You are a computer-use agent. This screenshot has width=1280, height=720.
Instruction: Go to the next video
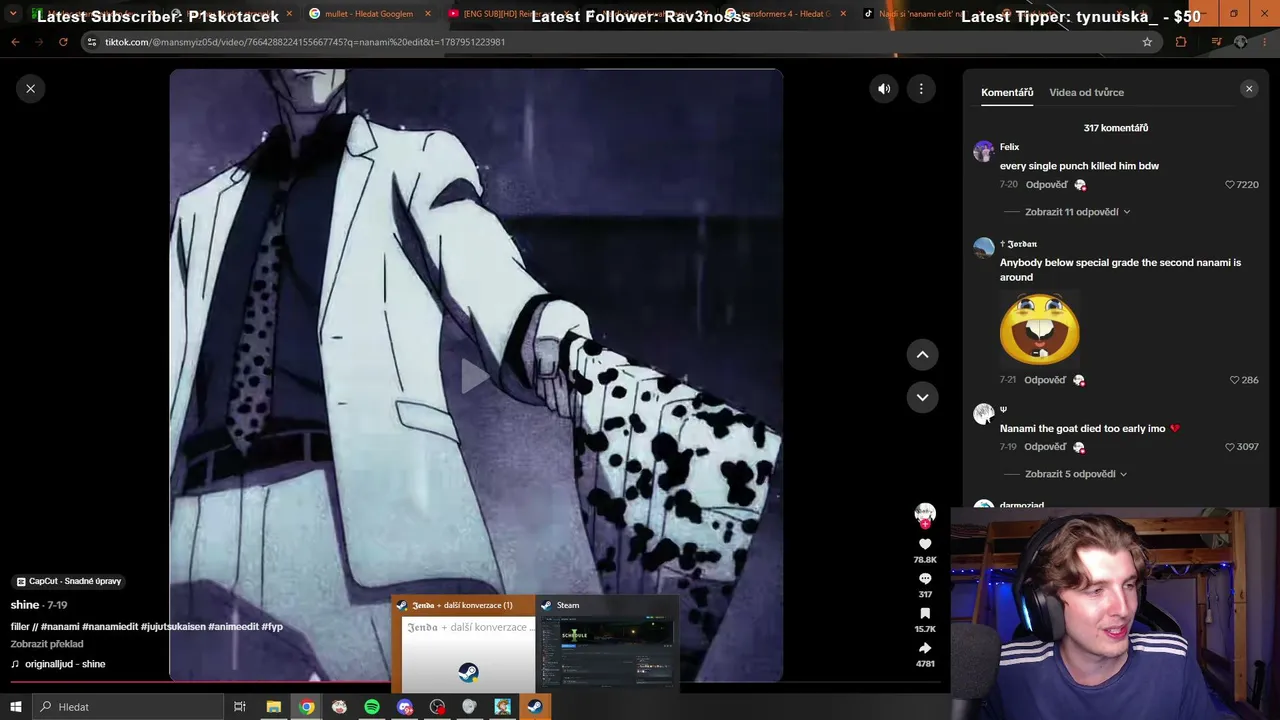click(x=922, y=397)
